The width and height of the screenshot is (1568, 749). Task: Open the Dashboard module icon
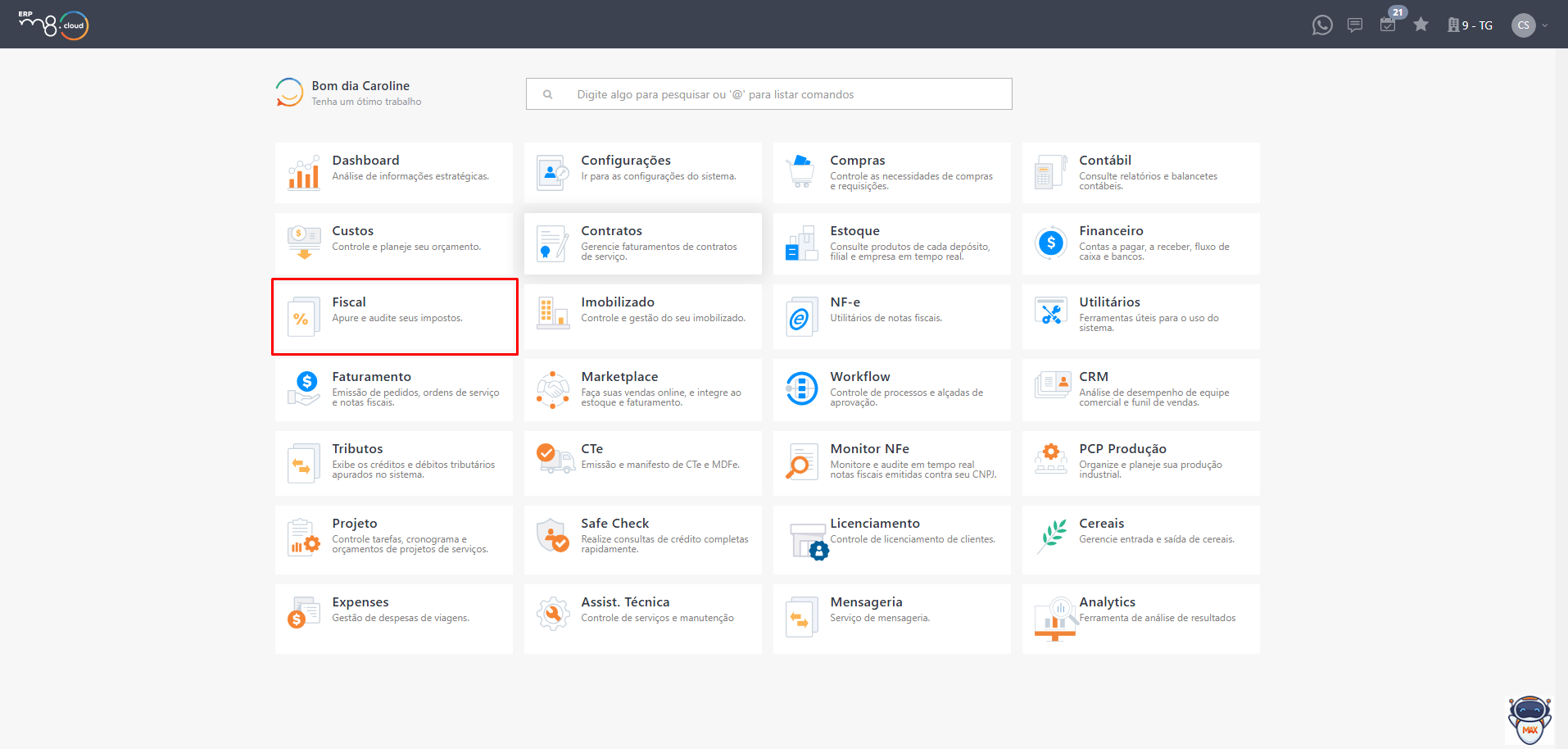tap(304, 173)
